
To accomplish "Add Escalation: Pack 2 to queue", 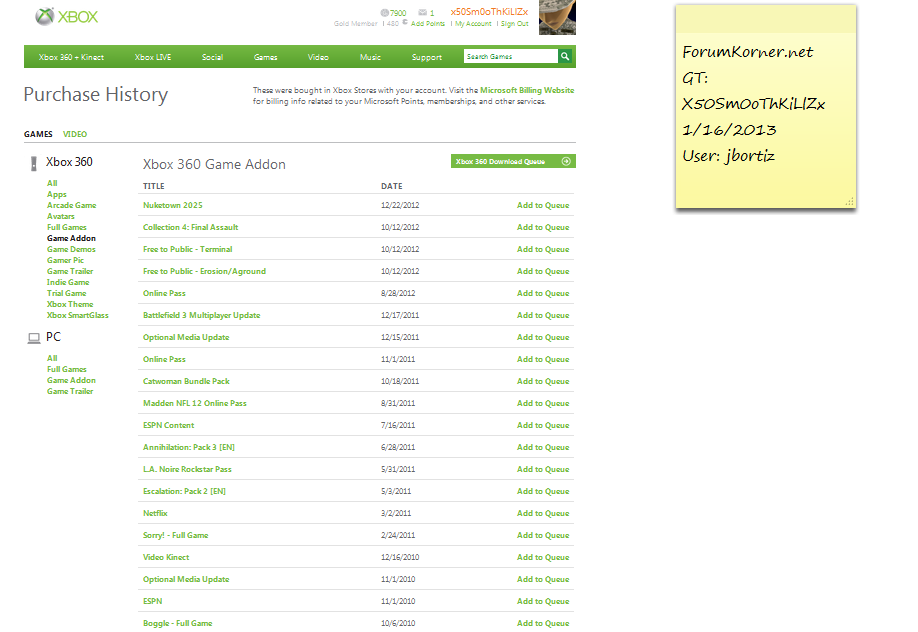I will tap(543, 491).
